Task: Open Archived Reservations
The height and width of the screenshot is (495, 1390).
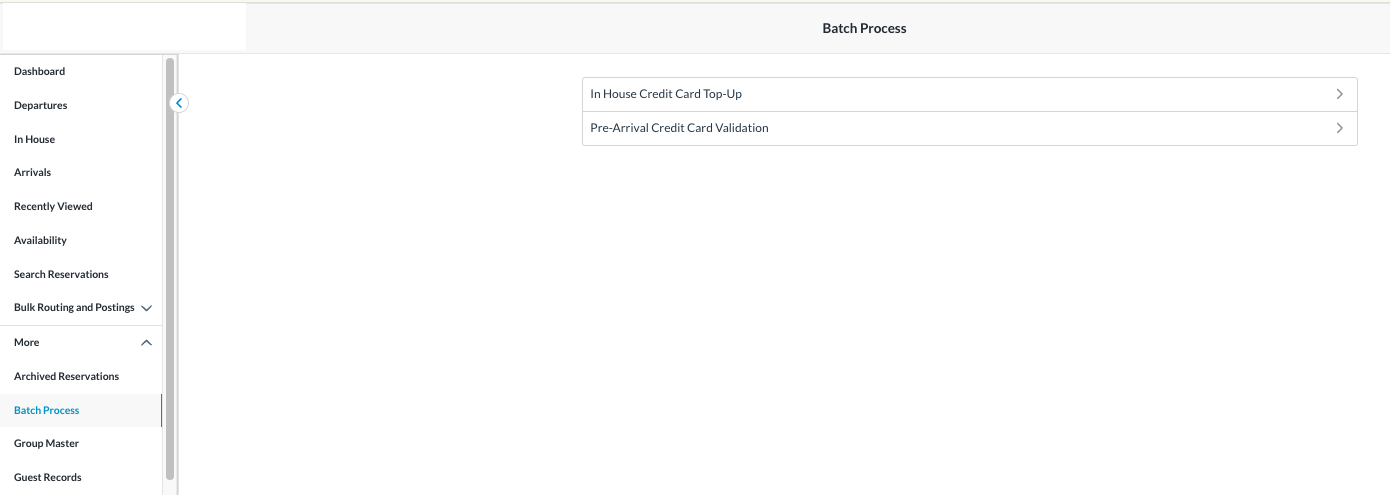Action: (x=66, y=376)
